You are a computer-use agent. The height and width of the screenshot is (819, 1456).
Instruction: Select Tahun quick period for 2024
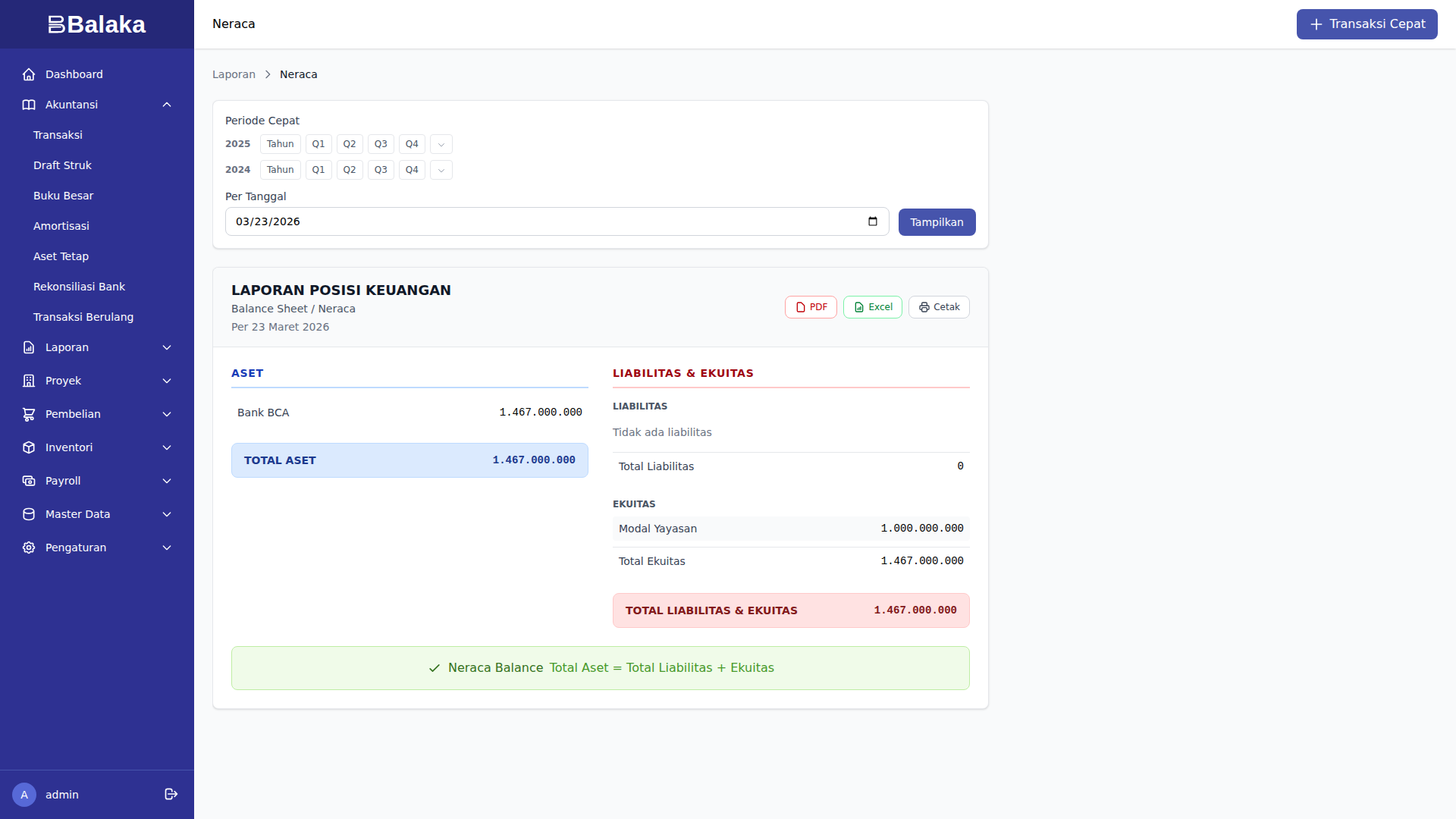point(280,170)
